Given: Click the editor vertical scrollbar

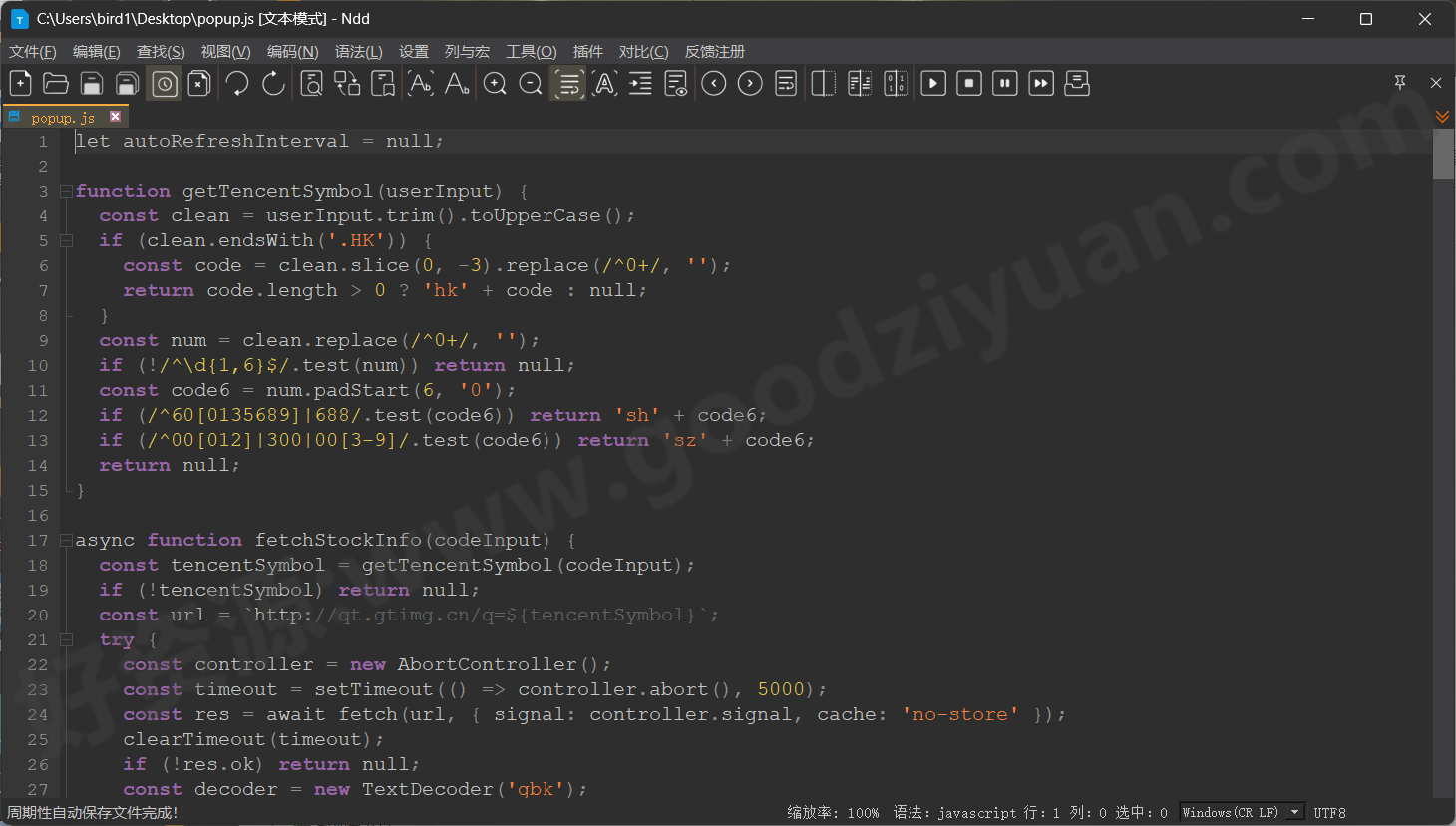Looking at the screenshot, I should click(1442, 155).
